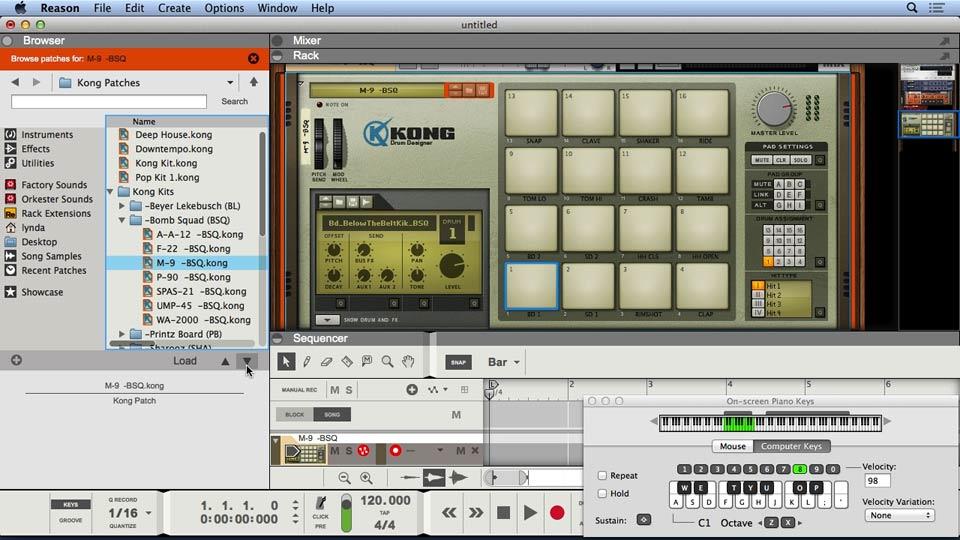Select the Eraser tool in Sequencer
The image size is (960, 540).
point(326,362)
